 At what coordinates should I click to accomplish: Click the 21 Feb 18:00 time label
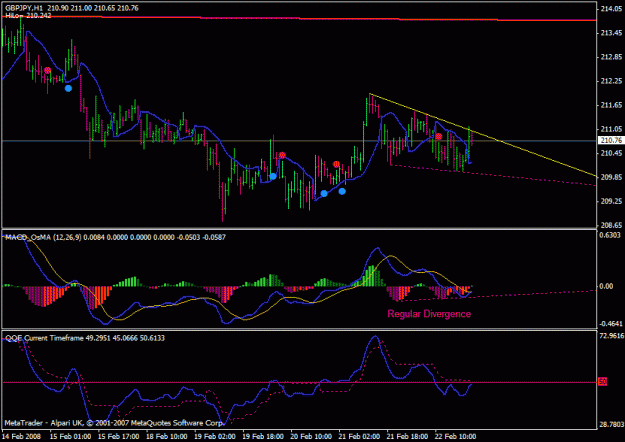tap(408, 436)
